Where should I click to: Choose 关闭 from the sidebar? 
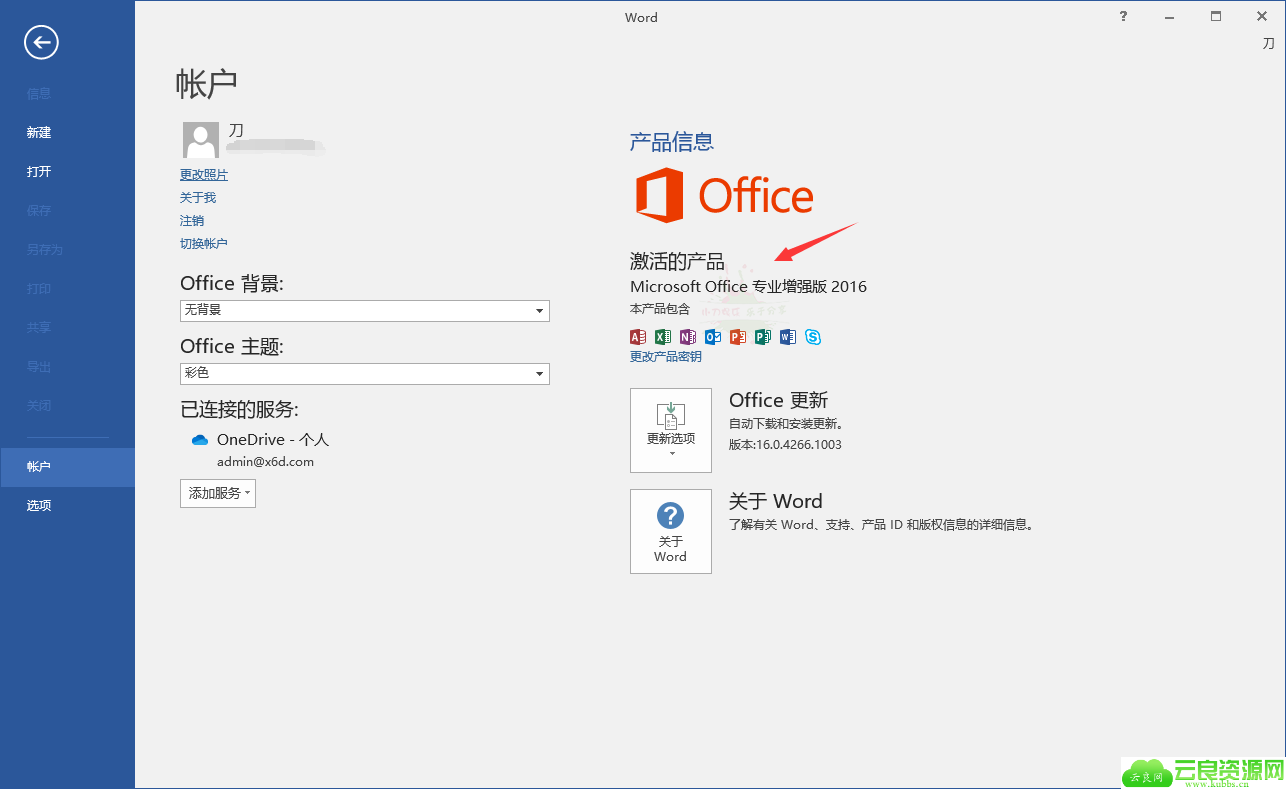coord(39,405)
